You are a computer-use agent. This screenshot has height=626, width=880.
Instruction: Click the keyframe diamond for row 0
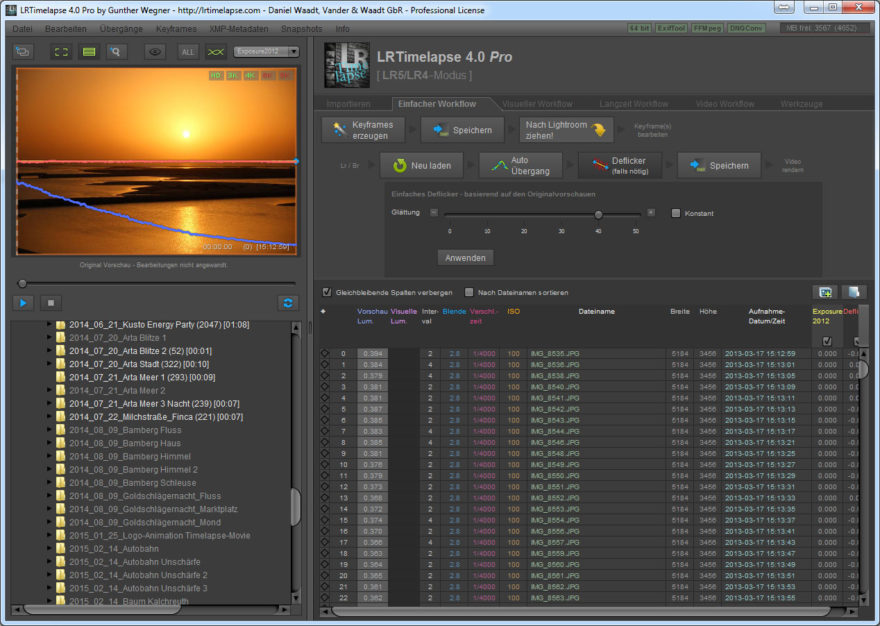[324, 354]
